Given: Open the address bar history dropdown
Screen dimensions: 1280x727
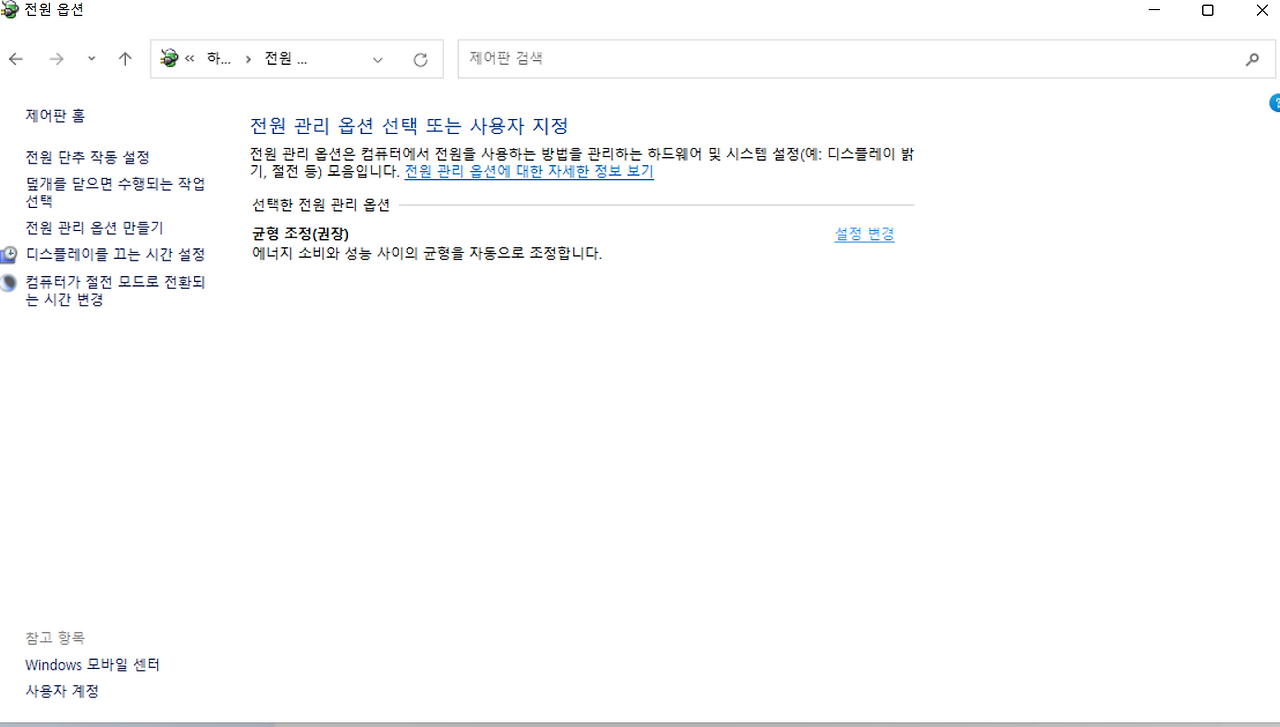Looking at the screenshot, I should point(378,59).
